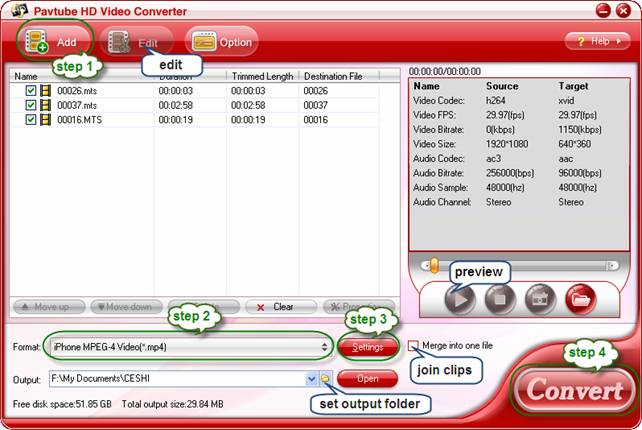This screenshot has height=430, width=642.
Task: Play the preview video
Action: click(460, 300)
